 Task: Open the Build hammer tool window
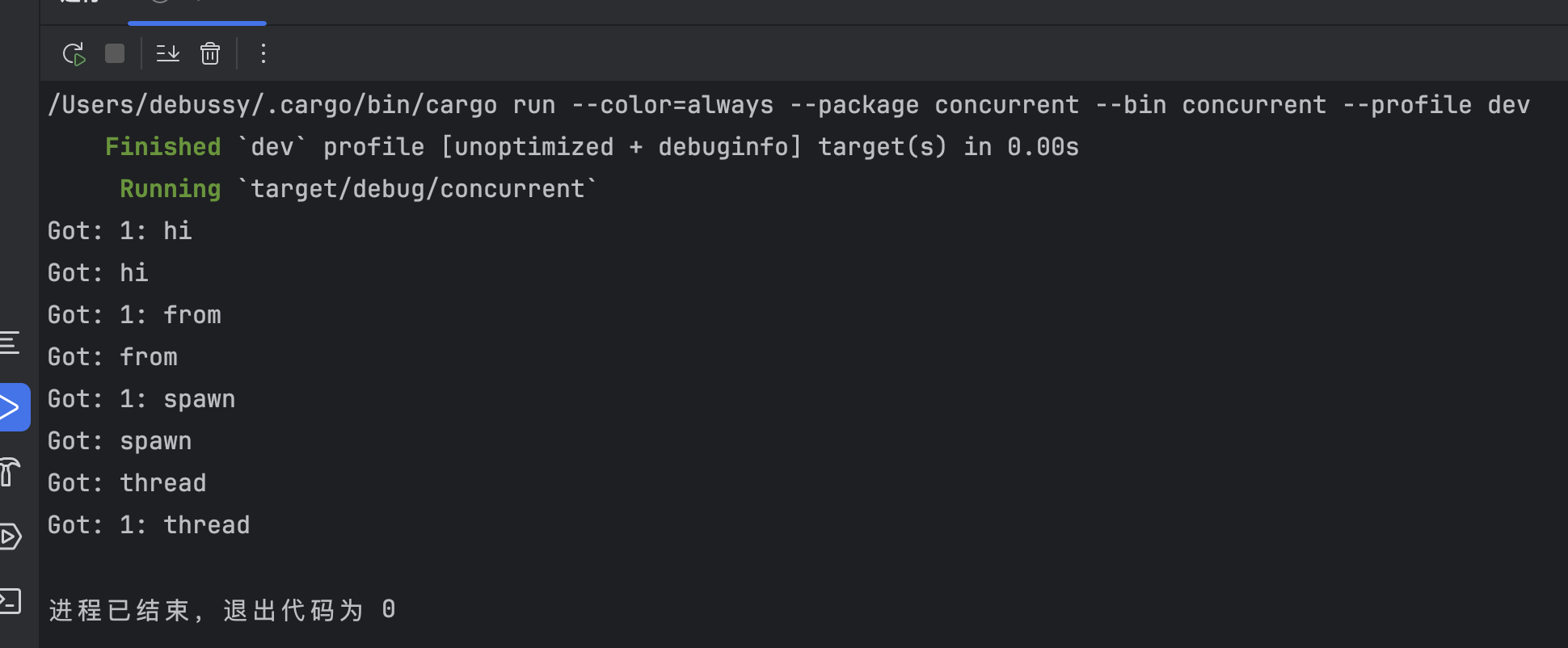10,472
